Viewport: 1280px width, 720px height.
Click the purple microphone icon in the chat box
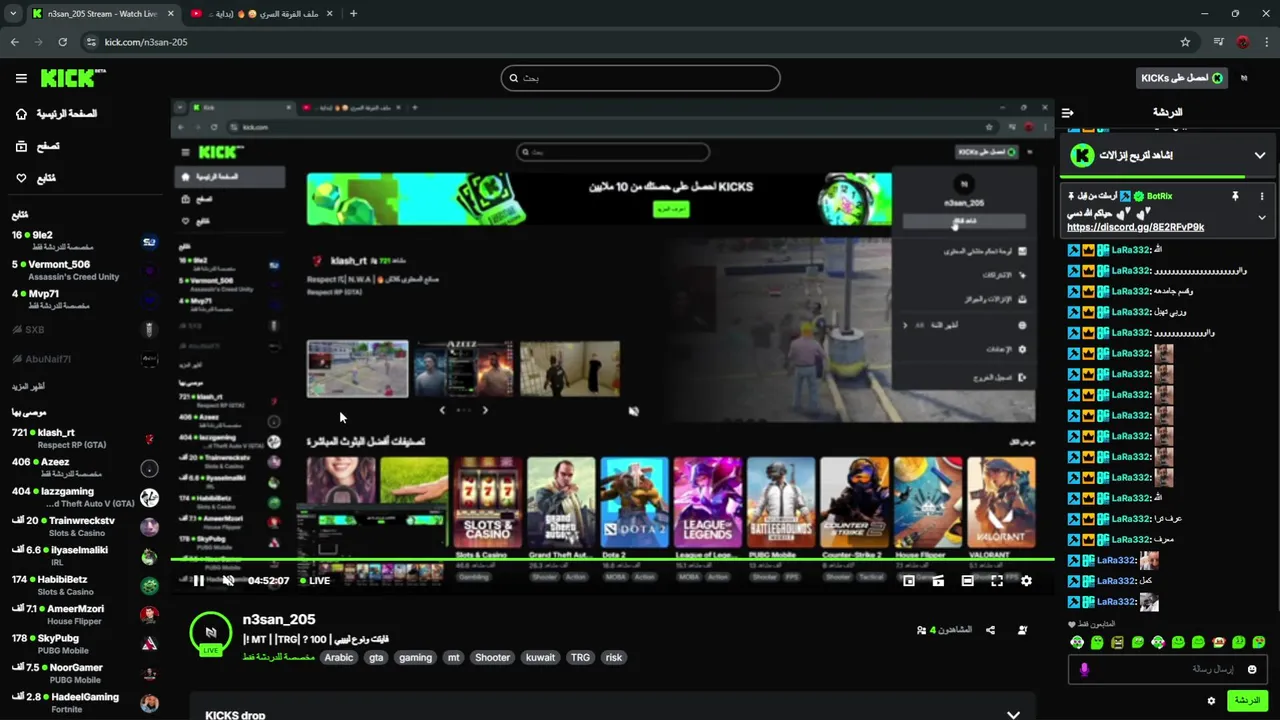[x=1084, y=669]
